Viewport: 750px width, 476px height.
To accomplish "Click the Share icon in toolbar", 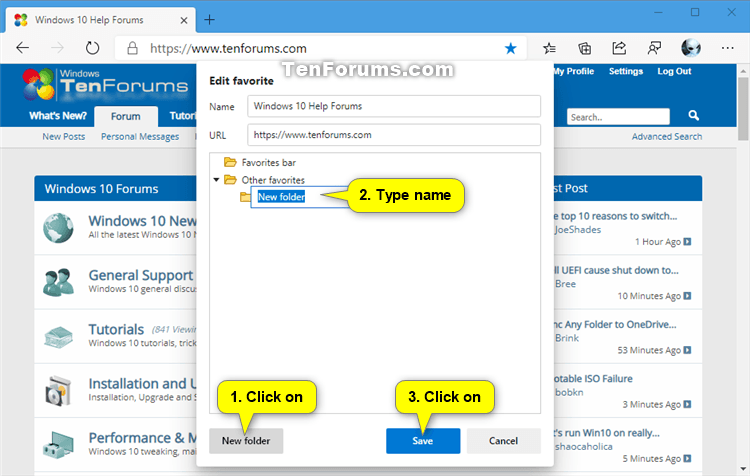I will pyautogui.click(x=619, y=48).
